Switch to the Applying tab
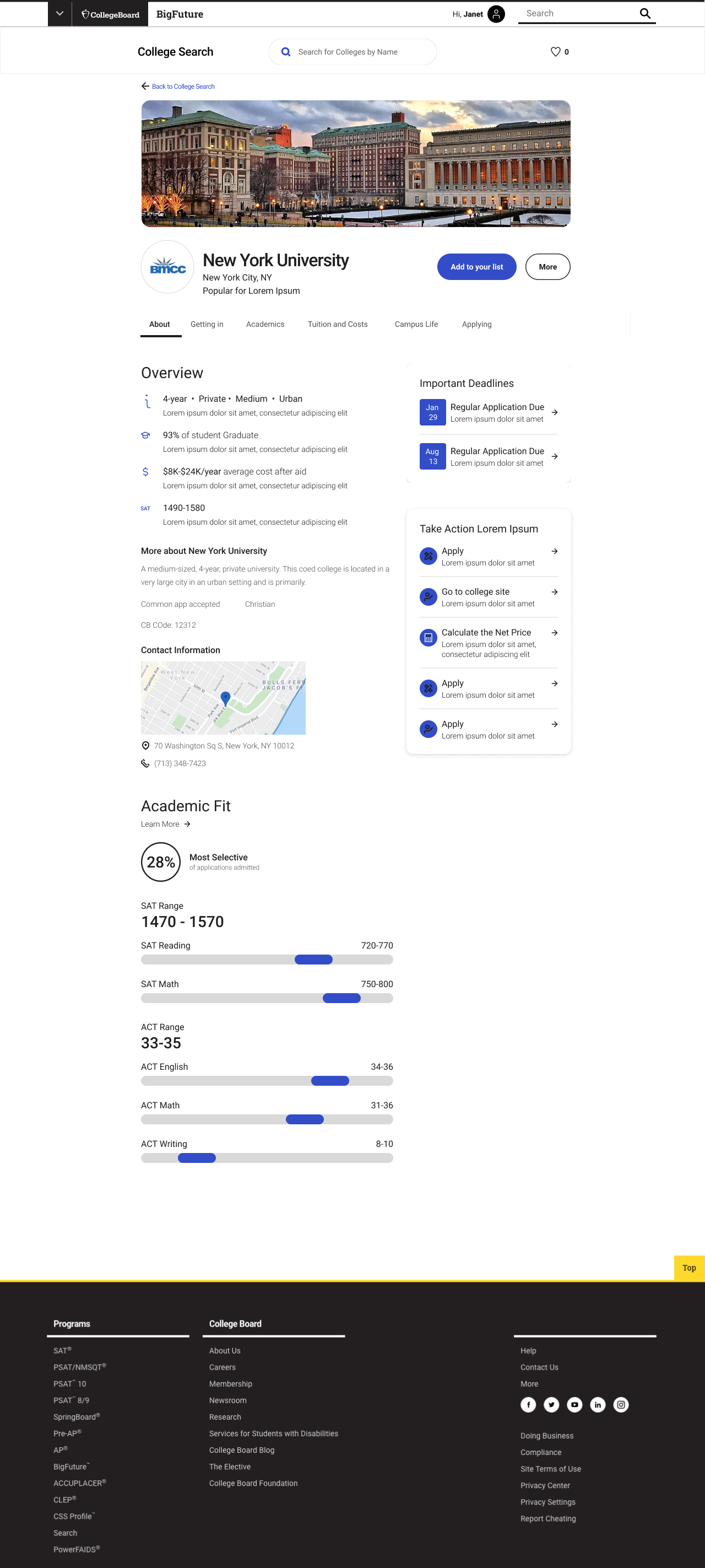 coord(476,325)
